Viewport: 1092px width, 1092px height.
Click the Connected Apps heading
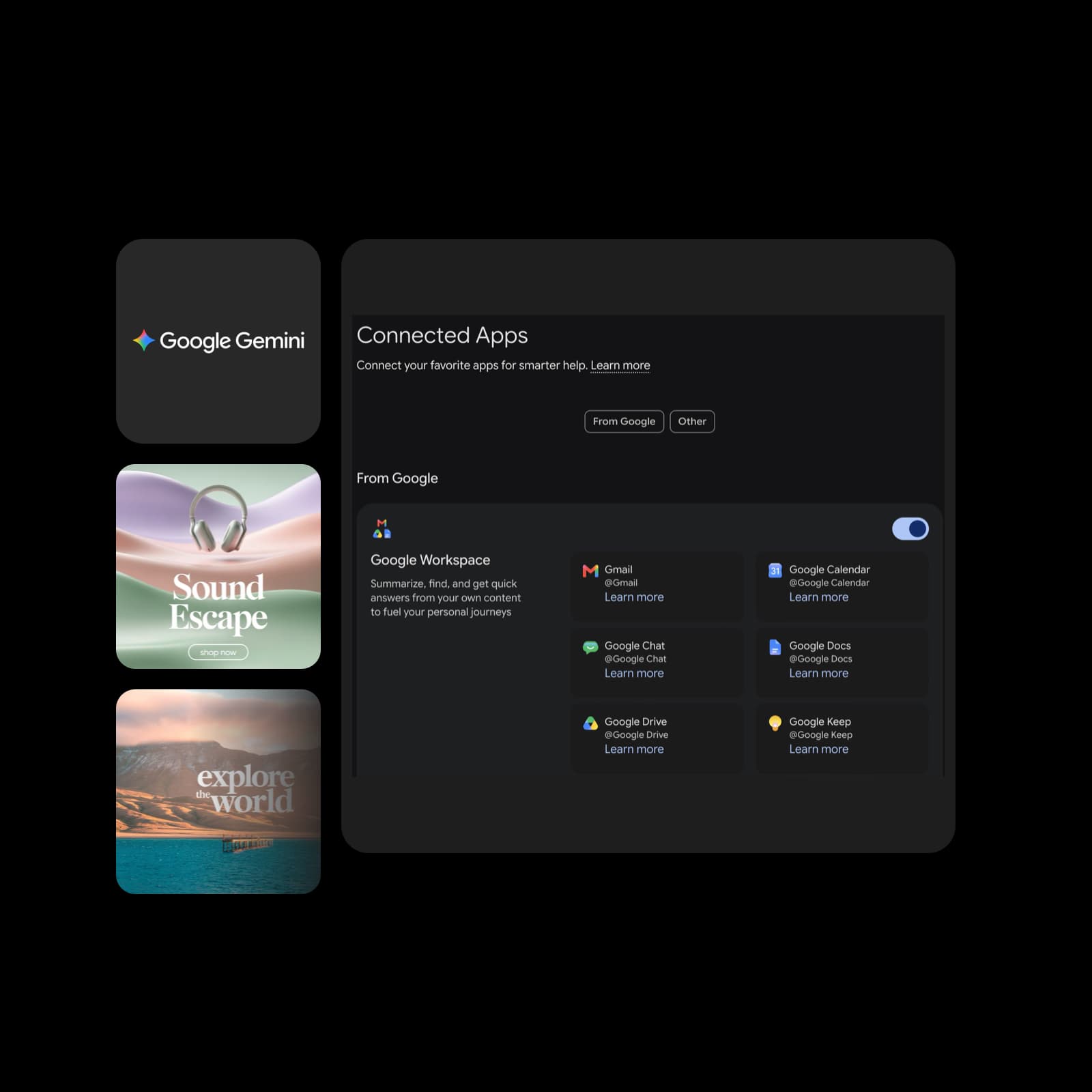(442, 335)
